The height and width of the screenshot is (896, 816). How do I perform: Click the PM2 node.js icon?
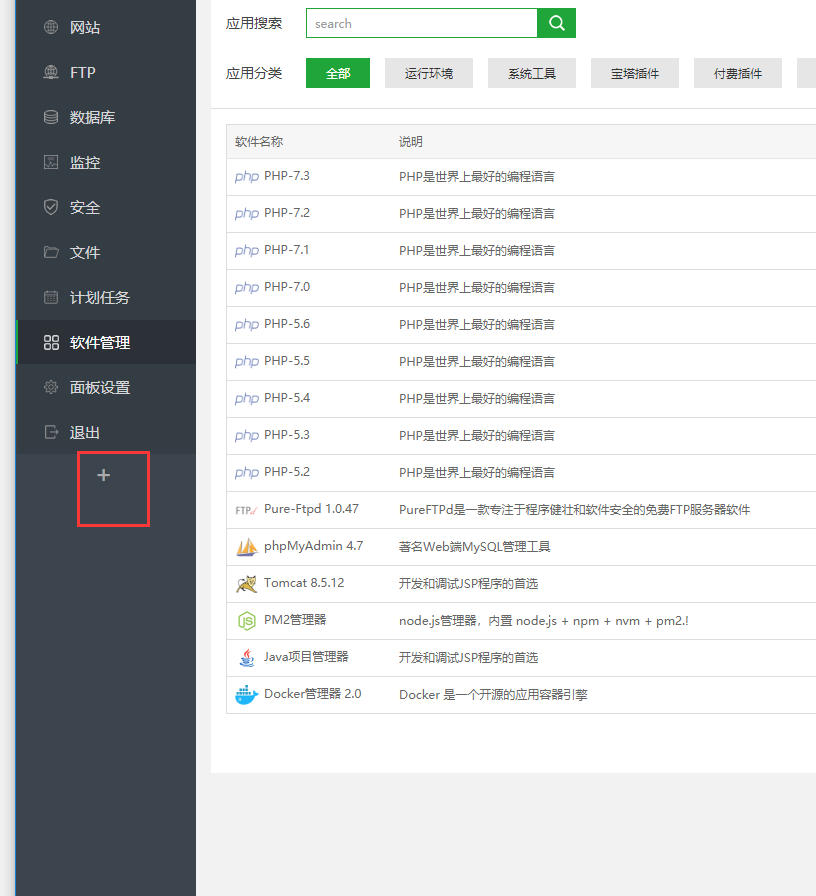pos(247,621)
